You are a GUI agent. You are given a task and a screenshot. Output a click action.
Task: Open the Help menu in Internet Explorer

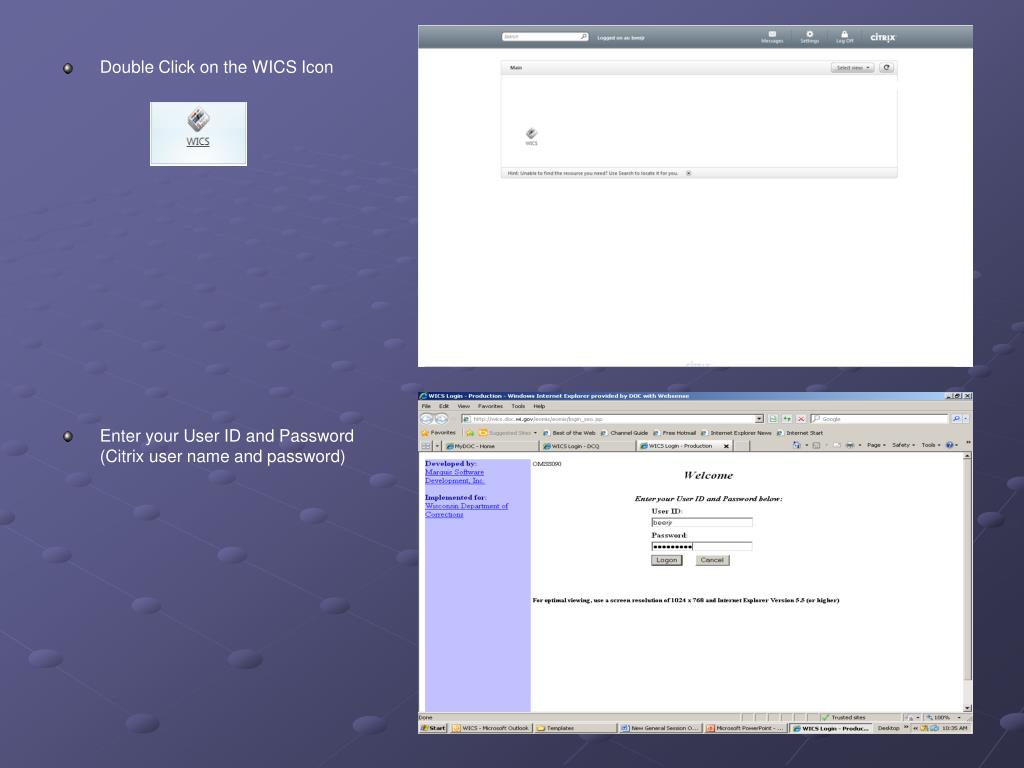[539, 406]
